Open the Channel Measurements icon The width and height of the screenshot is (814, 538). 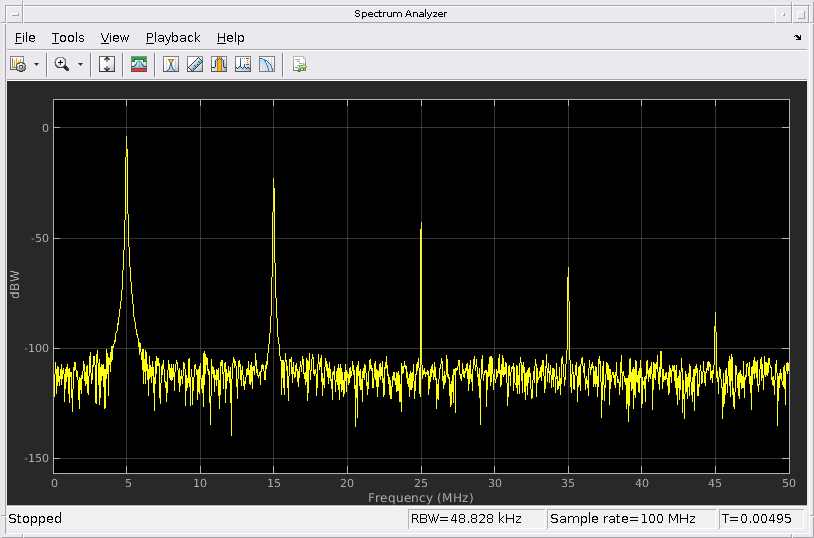click(219, 64)
